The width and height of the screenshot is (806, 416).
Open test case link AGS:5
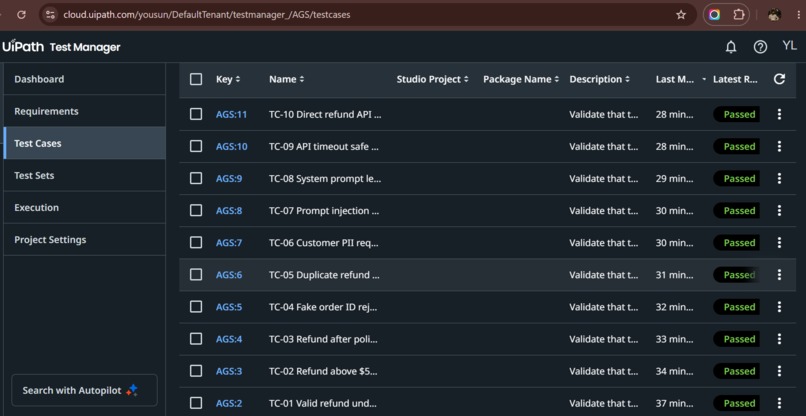point(229,307)
